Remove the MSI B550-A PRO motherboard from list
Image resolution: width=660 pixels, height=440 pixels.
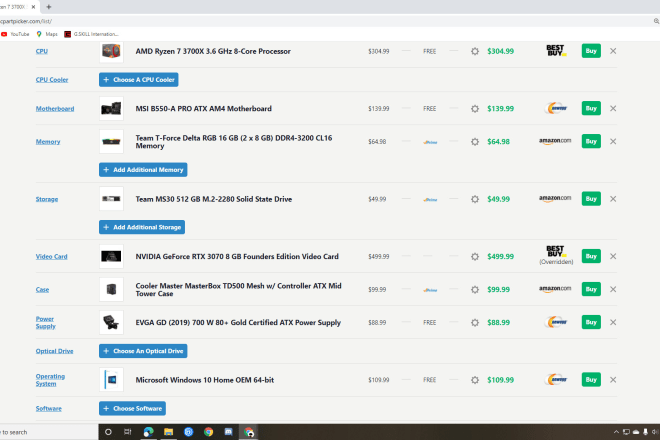(x=613, y=108)
